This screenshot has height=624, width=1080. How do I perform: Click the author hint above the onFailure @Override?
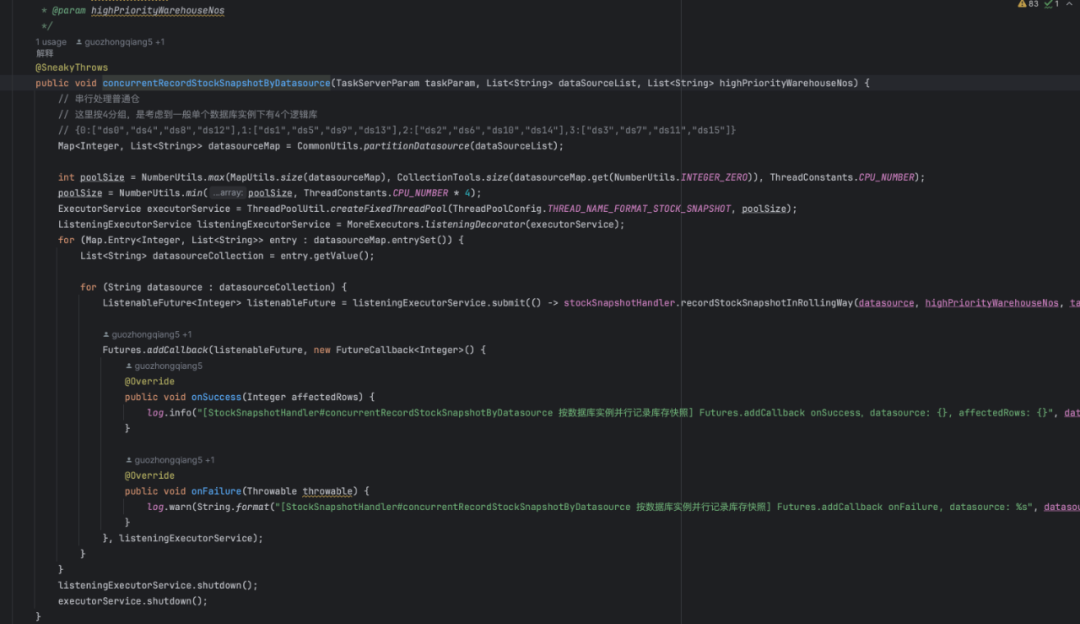(x=170, y=460)
